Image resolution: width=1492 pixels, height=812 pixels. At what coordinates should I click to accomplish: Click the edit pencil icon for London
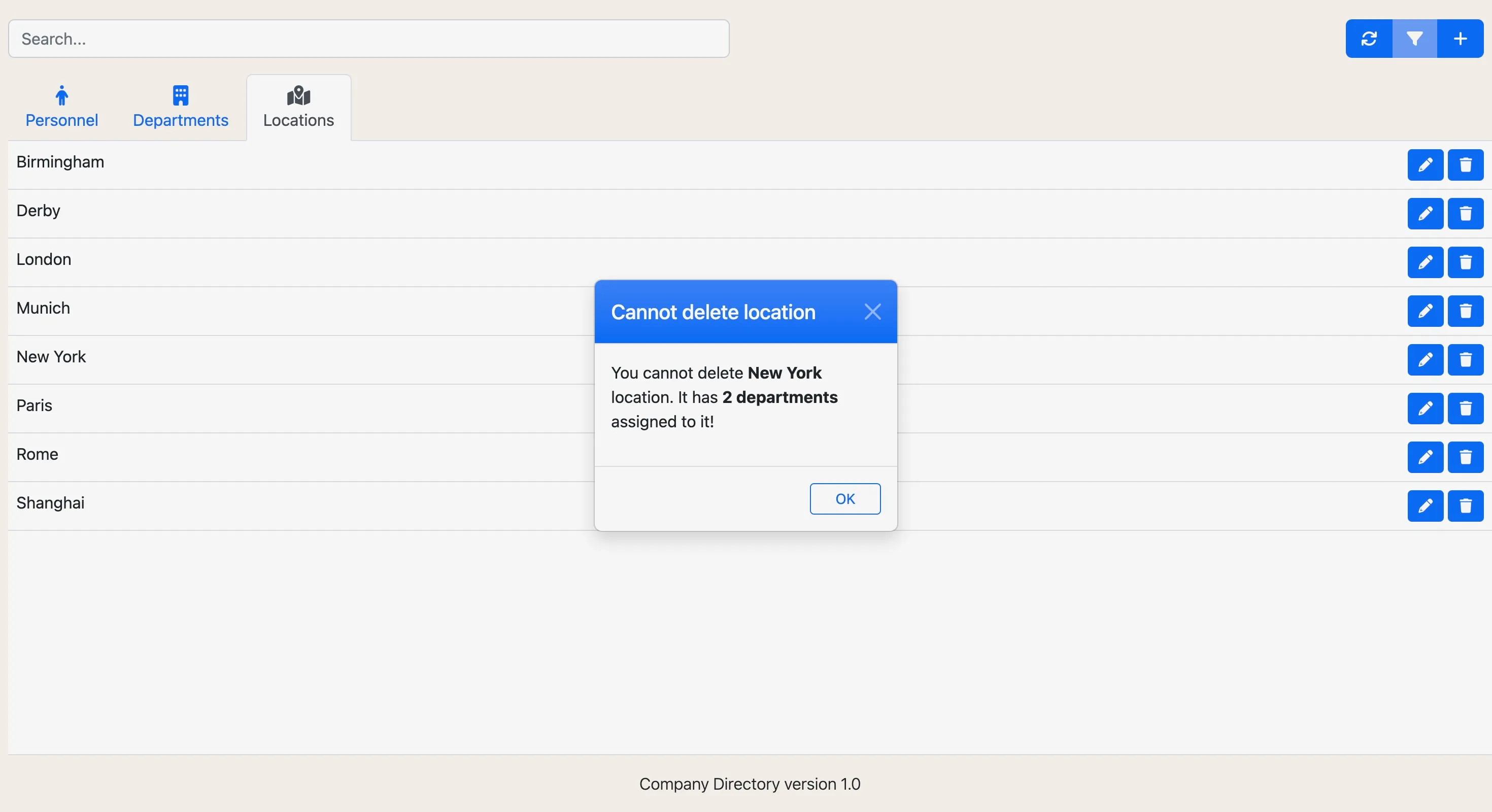1426,262
